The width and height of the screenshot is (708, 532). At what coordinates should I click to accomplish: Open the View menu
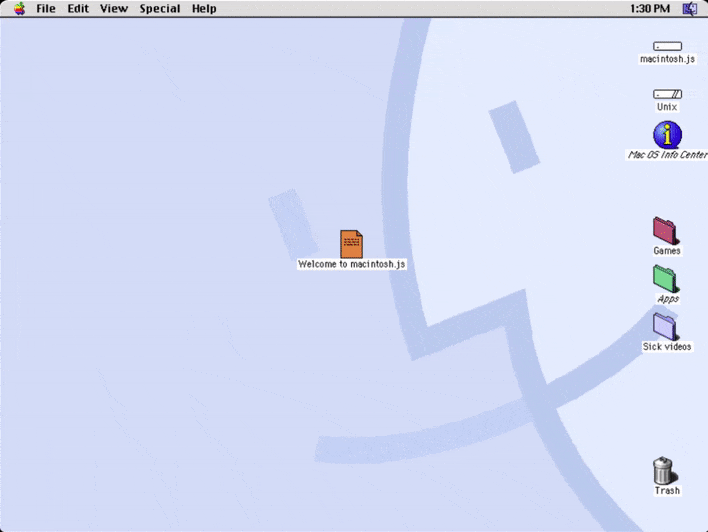click(x=114, y=9)
